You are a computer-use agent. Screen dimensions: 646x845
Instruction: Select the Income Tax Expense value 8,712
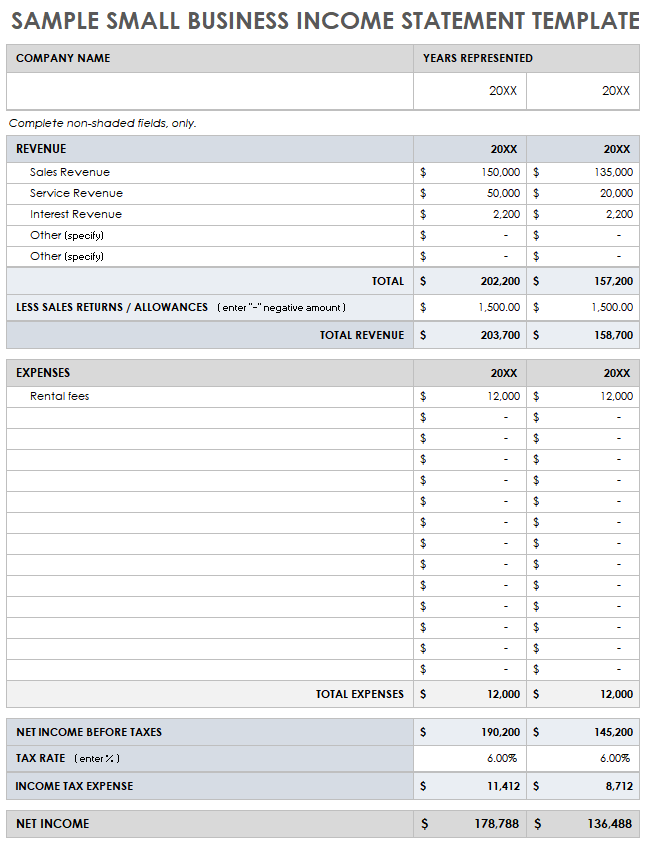pos(618,786)
